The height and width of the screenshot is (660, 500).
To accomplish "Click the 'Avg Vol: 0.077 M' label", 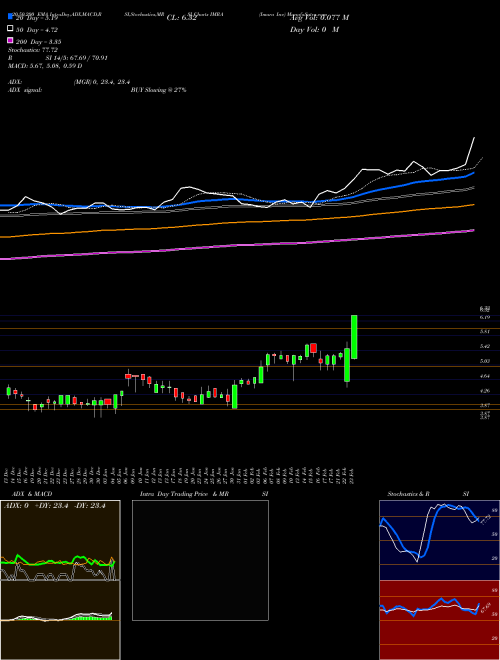I will (x=319, y=18).
